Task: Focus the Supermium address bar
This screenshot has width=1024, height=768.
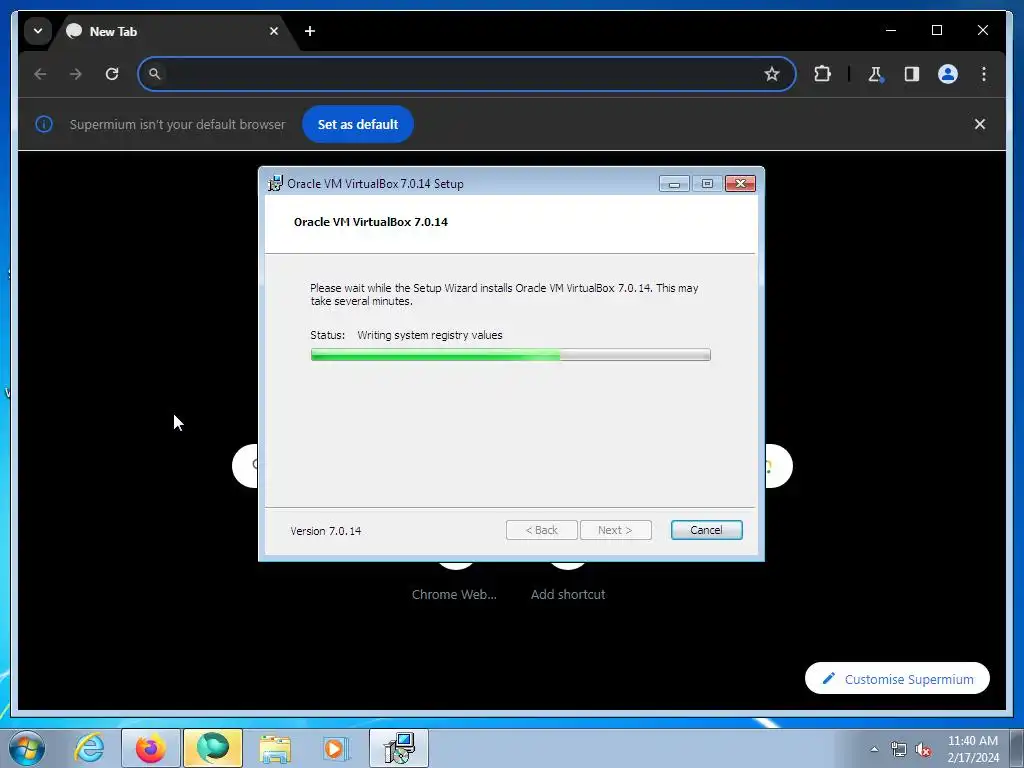Action: coord(466,74)
